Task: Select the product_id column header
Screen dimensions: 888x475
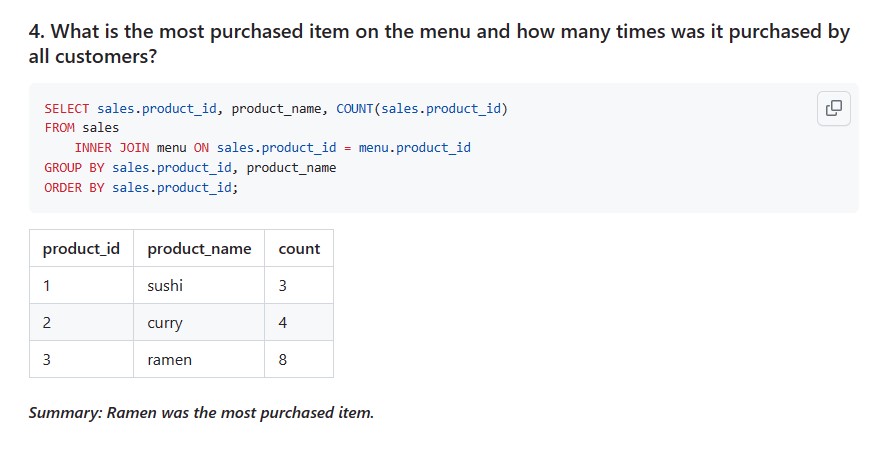Action: pos(82,248)
